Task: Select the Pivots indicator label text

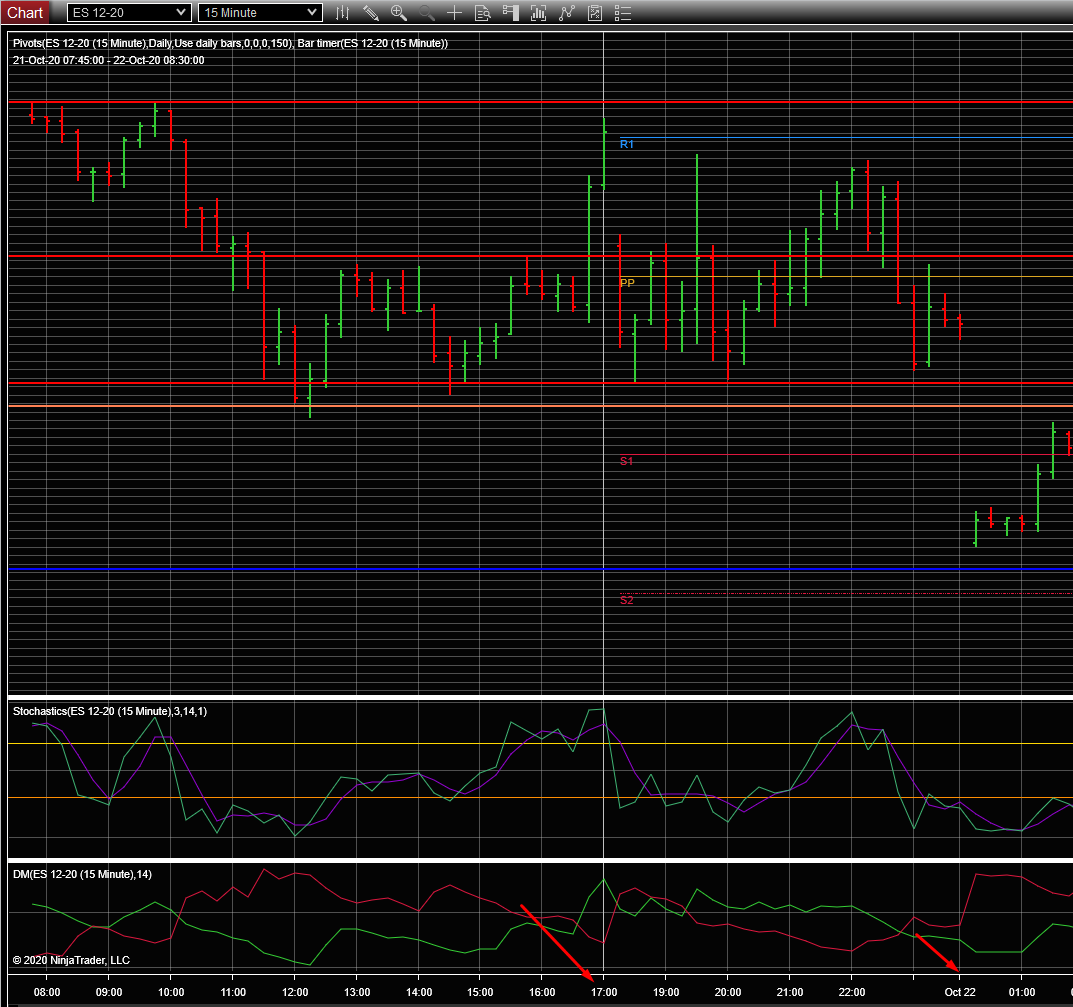Action: [230, 43]
